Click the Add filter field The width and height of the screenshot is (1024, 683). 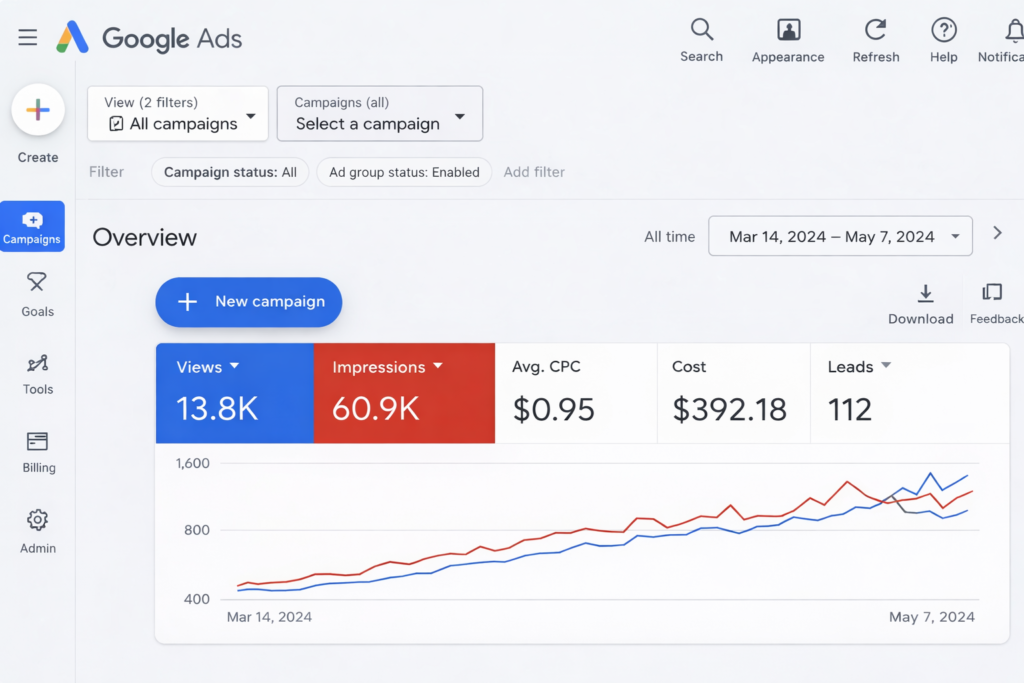(x=534, y=172)
